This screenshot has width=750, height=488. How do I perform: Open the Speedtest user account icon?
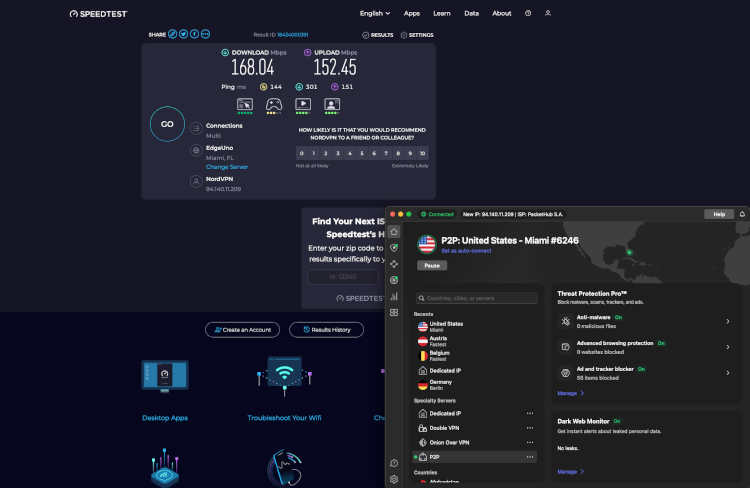(548, 13)
